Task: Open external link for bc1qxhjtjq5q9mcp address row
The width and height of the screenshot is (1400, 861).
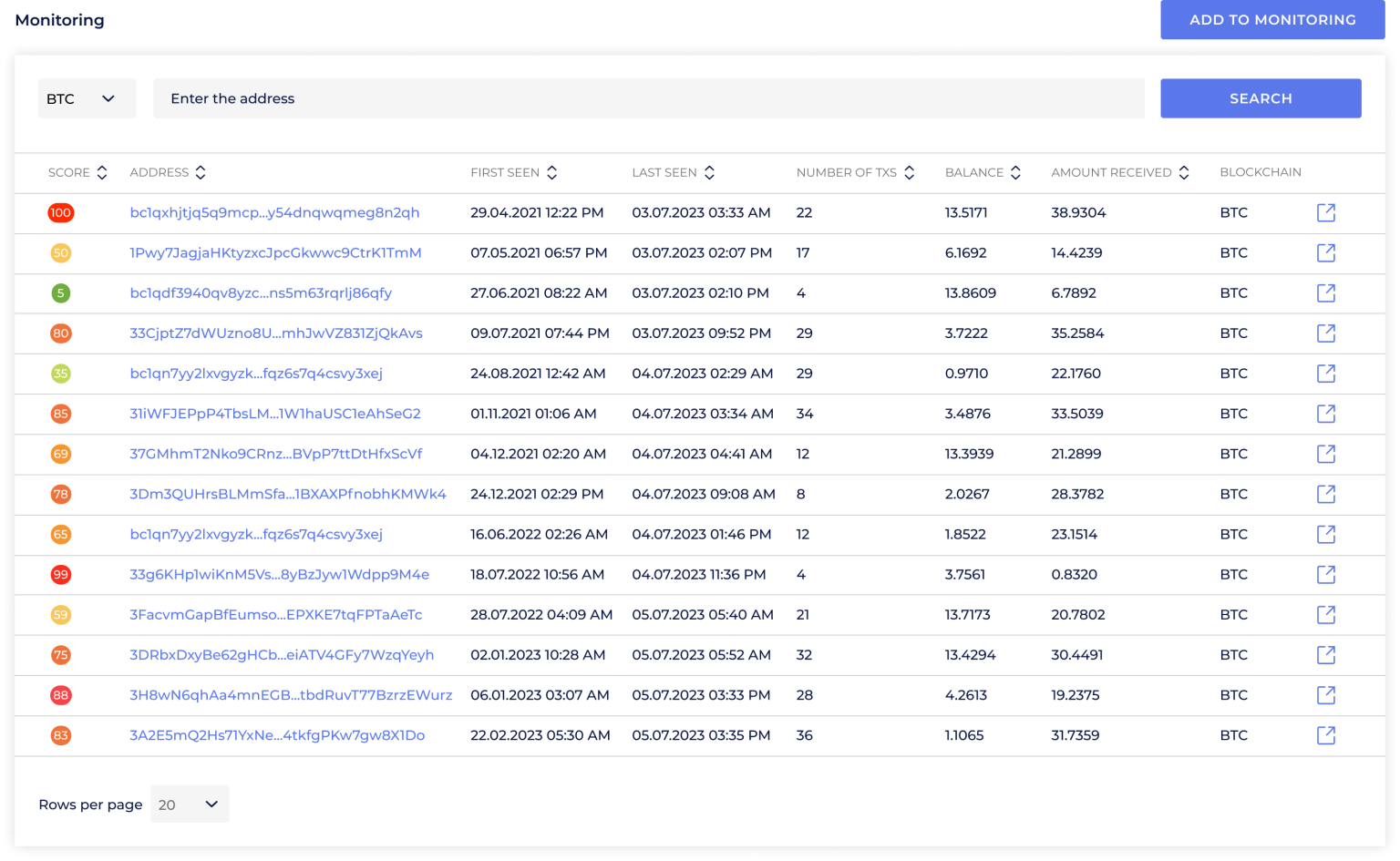Action: tap(1326, 212)
